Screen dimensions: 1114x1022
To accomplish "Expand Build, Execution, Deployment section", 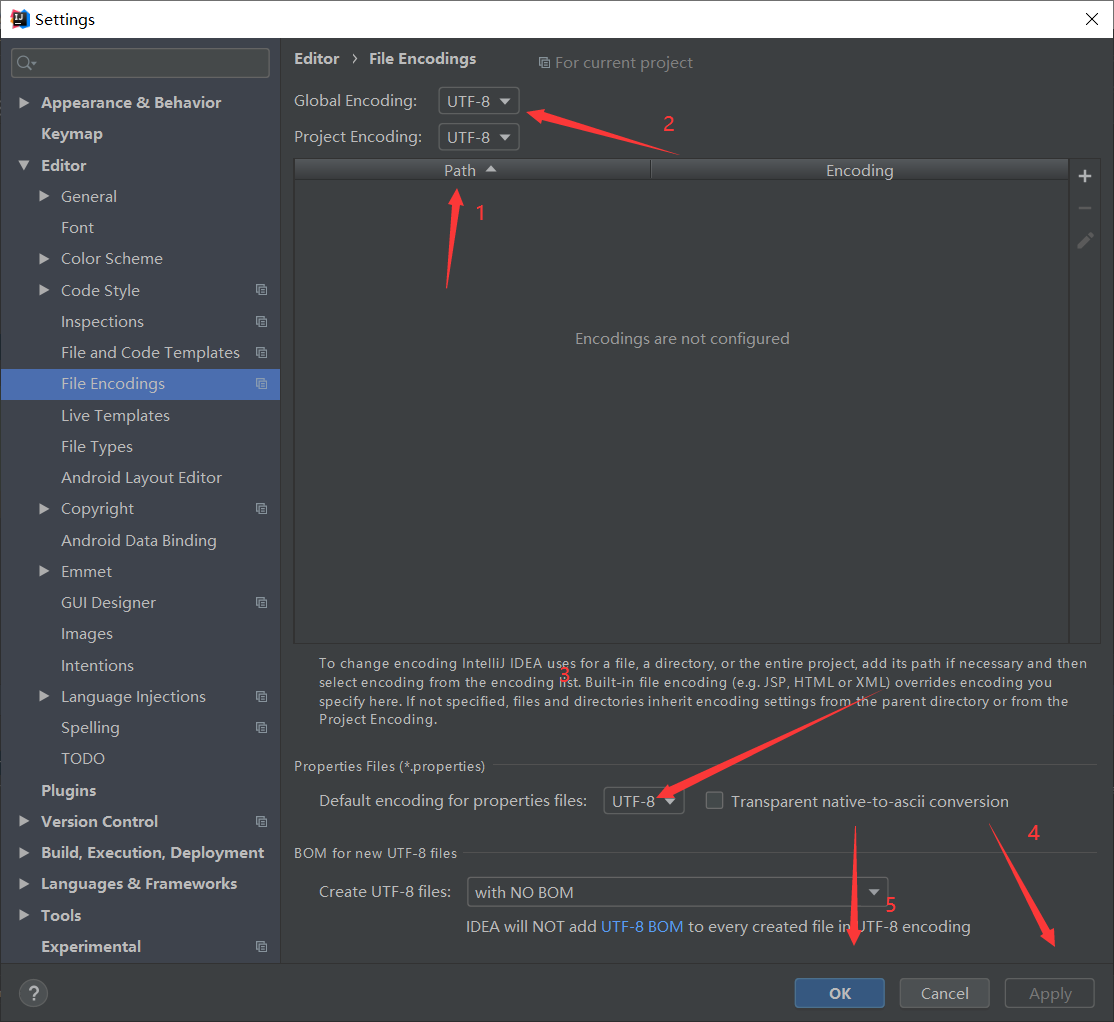I will (24, 852).
